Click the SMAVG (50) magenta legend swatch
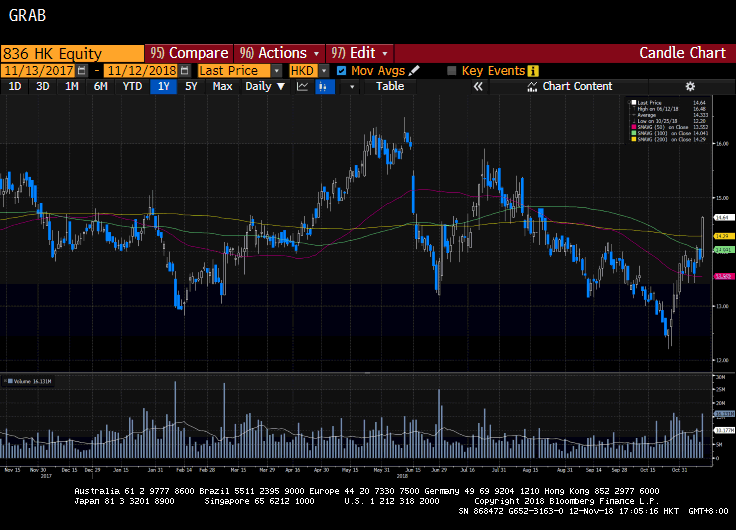736x530 pixels. (634, 127)
